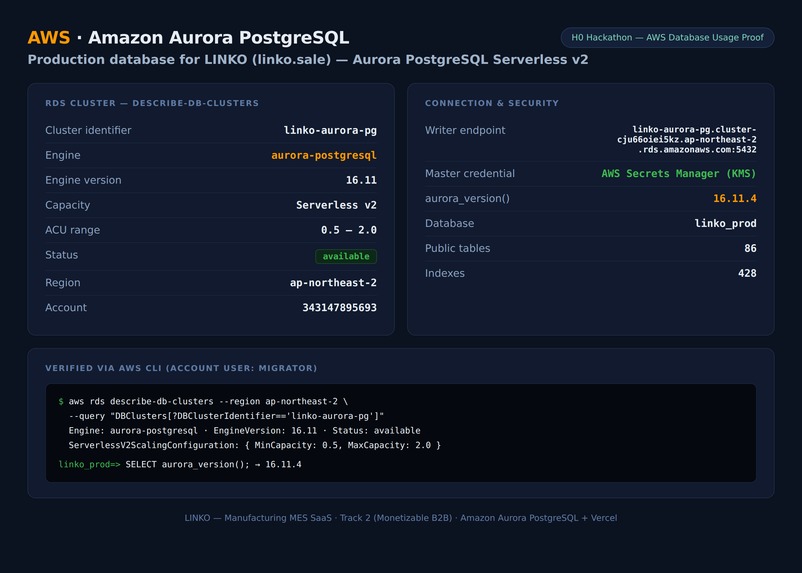Click the green AWS Secrets Manager (KMS) value
This screenshot has height=573, width=802.
679,173
